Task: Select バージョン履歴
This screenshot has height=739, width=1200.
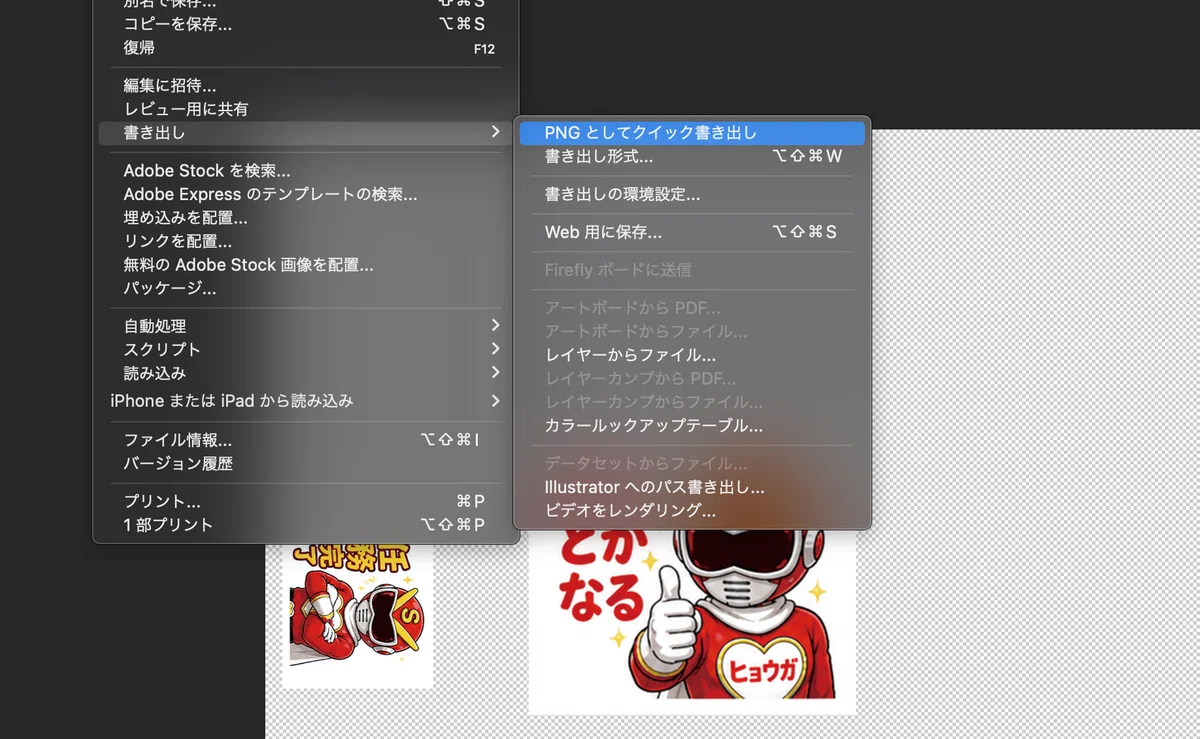Action: (306, 464)
